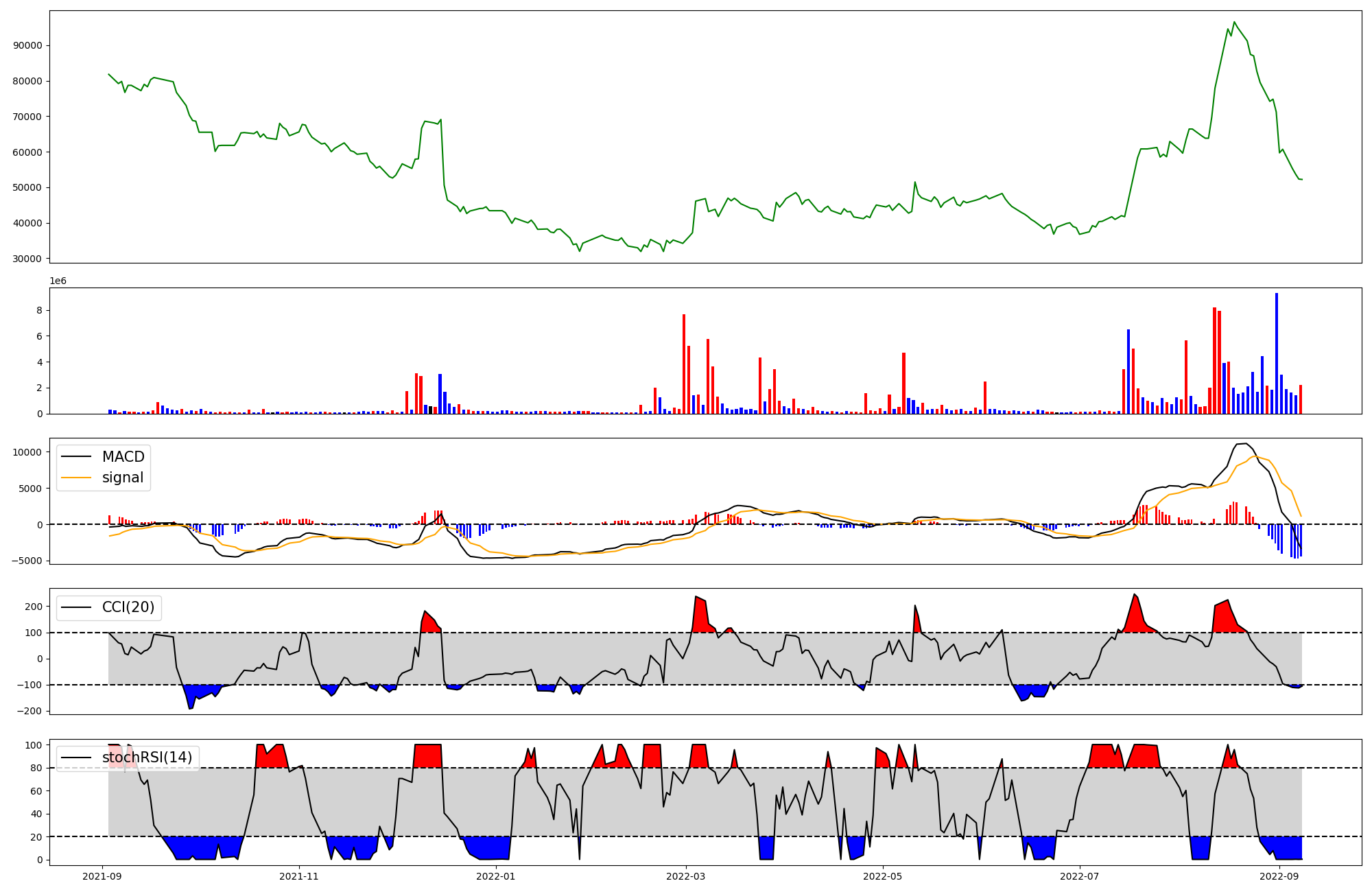Click the CCI(20) legend entry
The image size is (1372, 892).
point(128,607)
